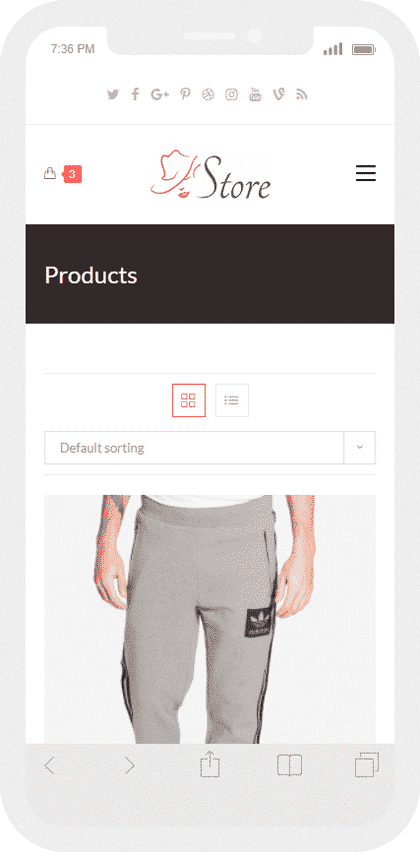Open the gray sweatpants product image
Viewport: 420px width, 852px height.
pos(210,619)
